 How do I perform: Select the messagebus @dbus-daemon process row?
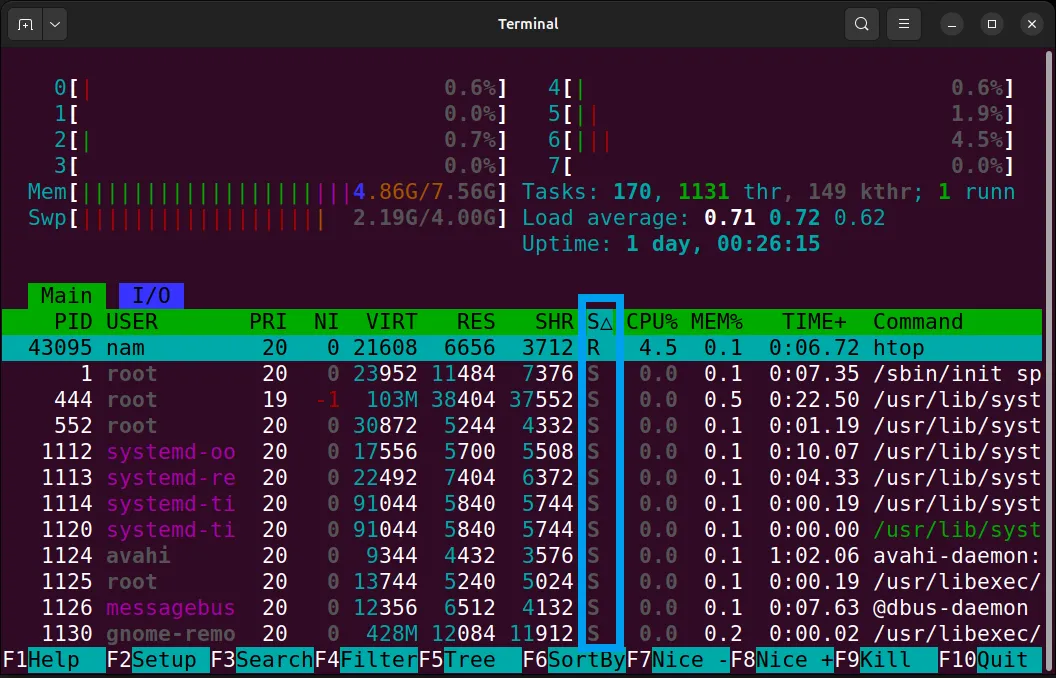(522, 608)
